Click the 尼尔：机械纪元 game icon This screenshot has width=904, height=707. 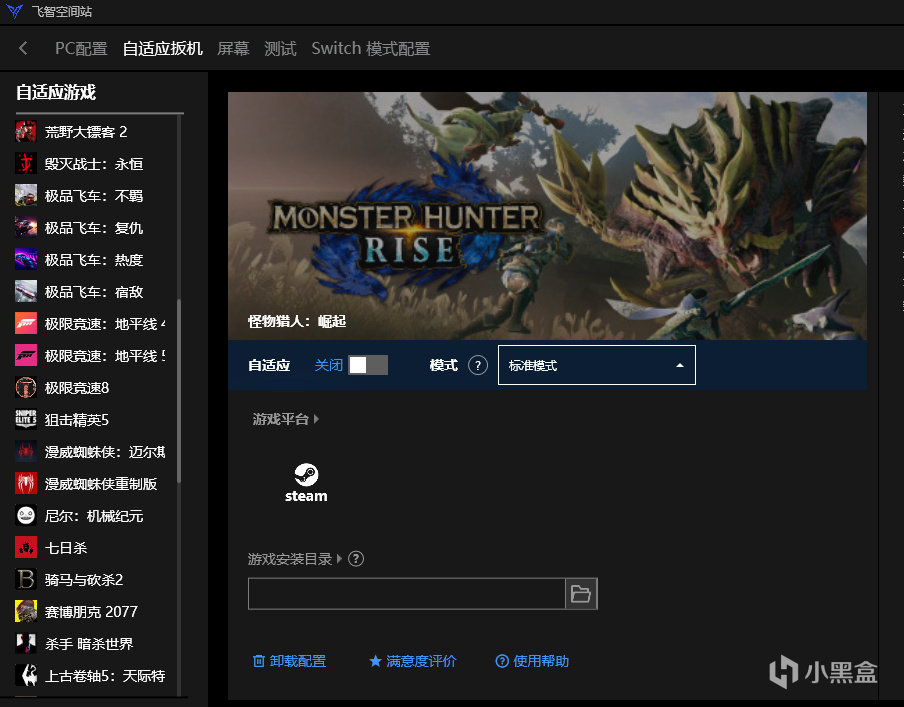click(26, 516)
